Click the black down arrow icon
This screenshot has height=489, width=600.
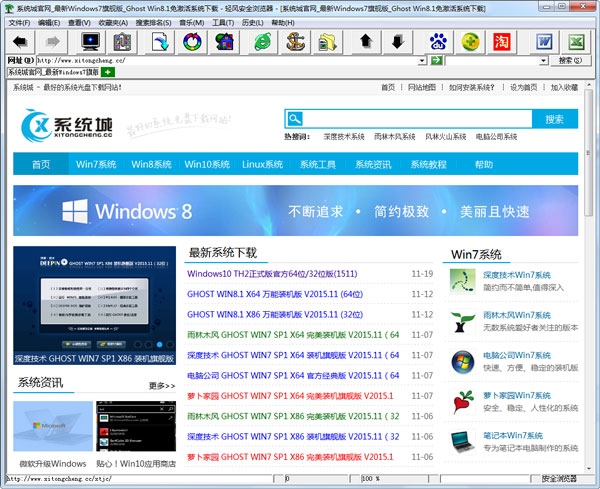398,41
